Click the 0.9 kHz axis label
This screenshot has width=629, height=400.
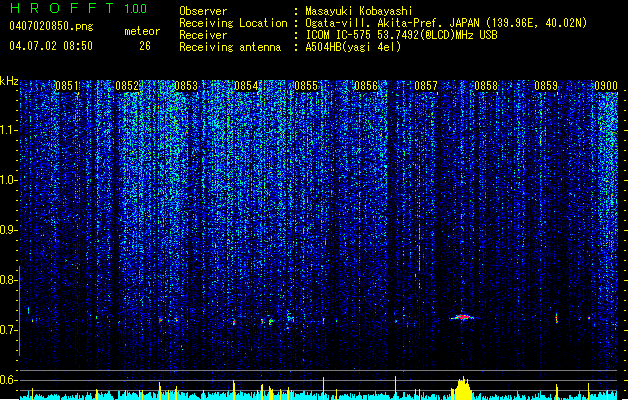point(8,230)
